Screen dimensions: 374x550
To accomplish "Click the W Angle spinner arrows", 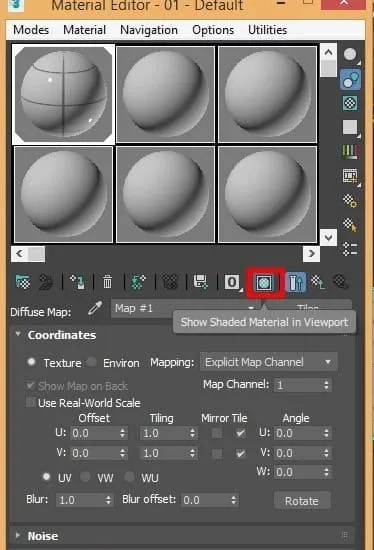I will tap(326, 472).
